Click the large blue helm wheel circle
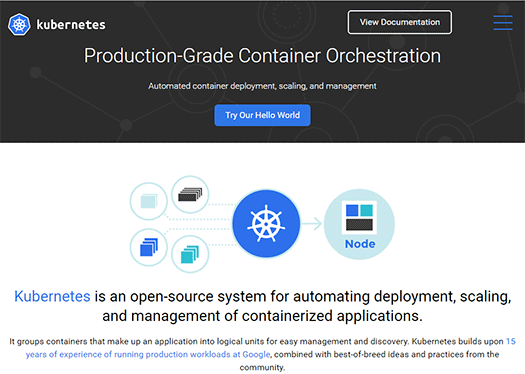Image resolution: width=525 pixels, height=374 pixels. click(266, 224)
